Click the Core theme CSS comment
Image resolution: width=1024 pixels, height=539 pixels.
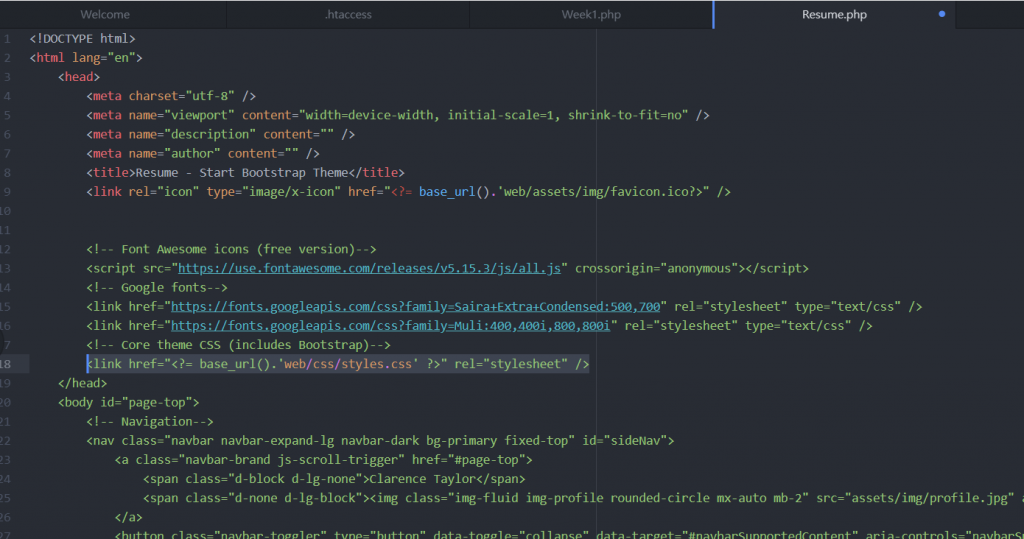pyautogui.click(x=238, y=345)
